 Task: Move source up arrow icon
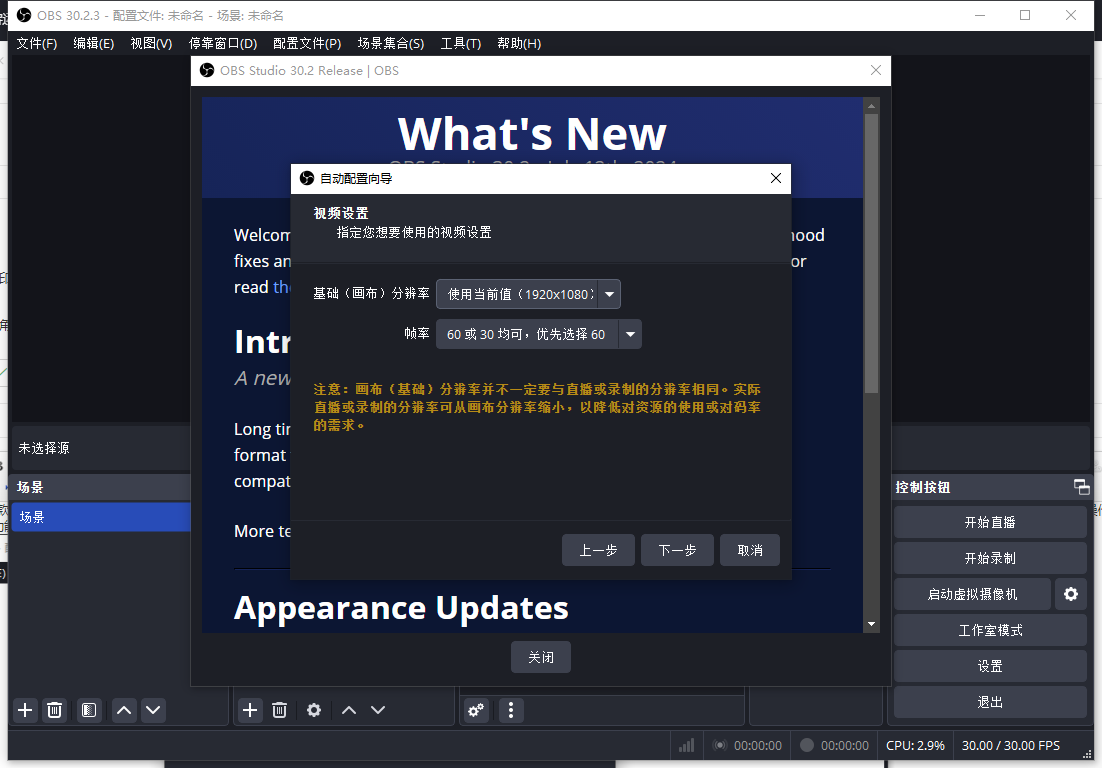pyautogui.click(x=349, y=710)
